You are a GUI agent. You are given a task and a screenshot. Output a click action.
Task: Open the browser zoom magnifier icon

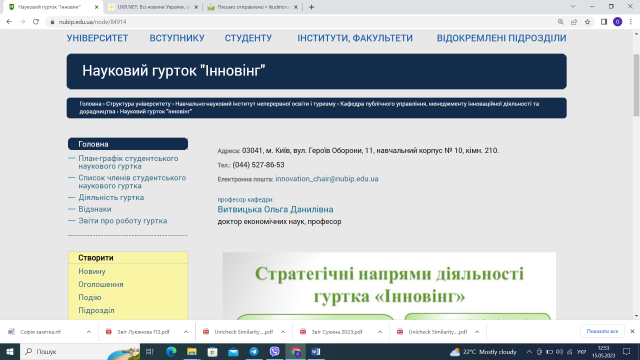click(561, 22)
